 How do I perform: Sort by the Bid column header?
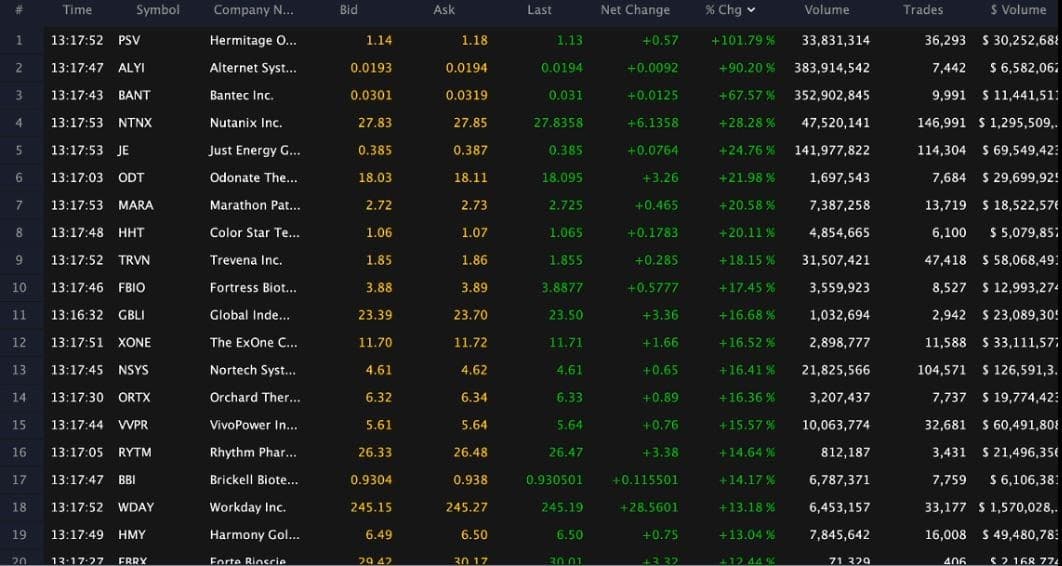click(x=349, y=10)
